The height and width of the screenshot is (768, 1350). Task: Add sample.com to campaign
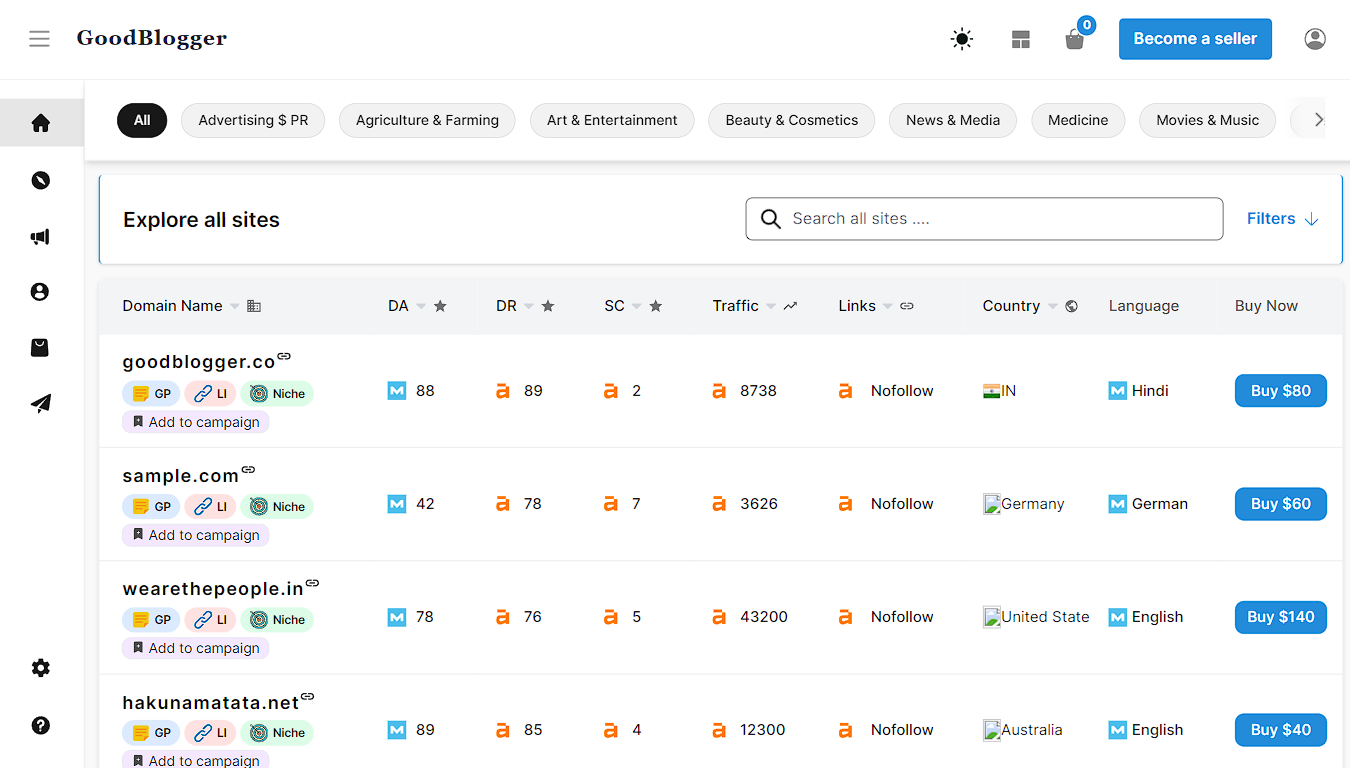[x=196, y=535]
